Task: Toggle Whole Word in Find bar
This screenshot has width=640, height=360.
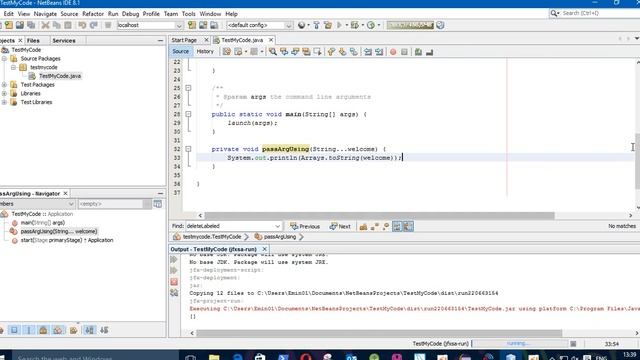Action: [375, 226]
